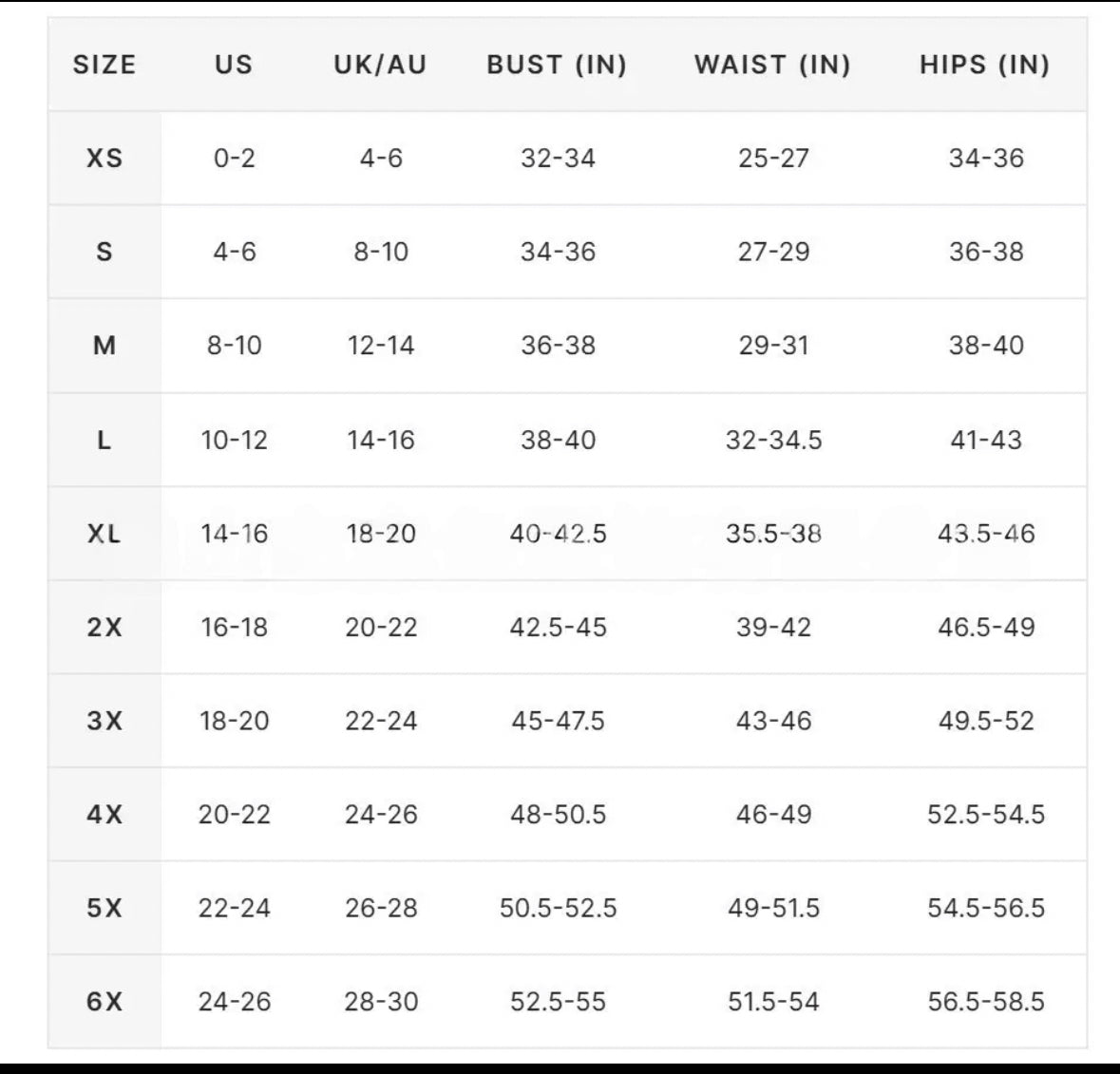This screenshot has width=1120, height=1074.
Task: Click the US 0-2 cell for XS
Action: [x=234, y=158]
